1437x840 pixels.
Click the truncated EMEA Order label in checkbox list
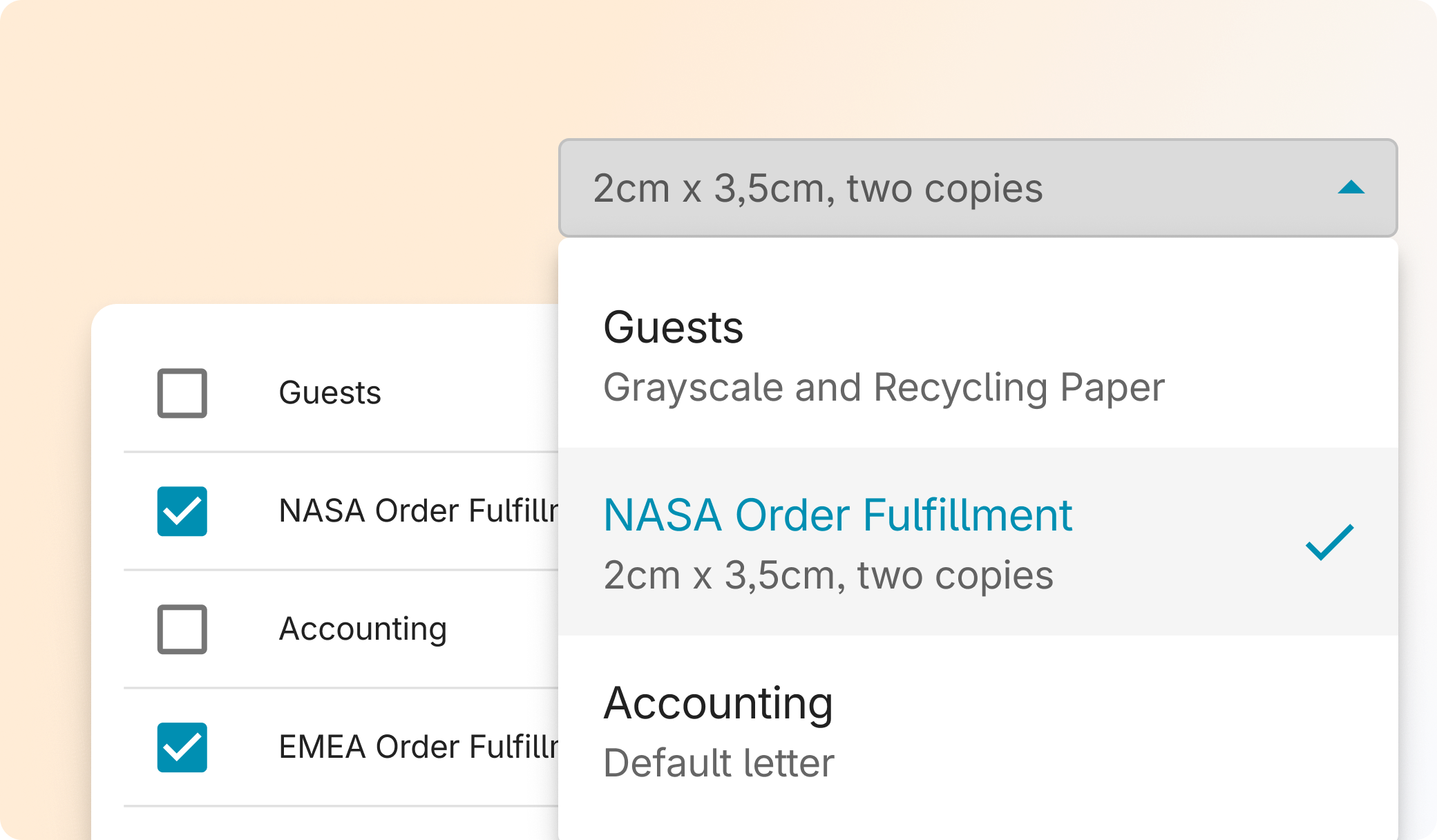click(x=419, y=747)
